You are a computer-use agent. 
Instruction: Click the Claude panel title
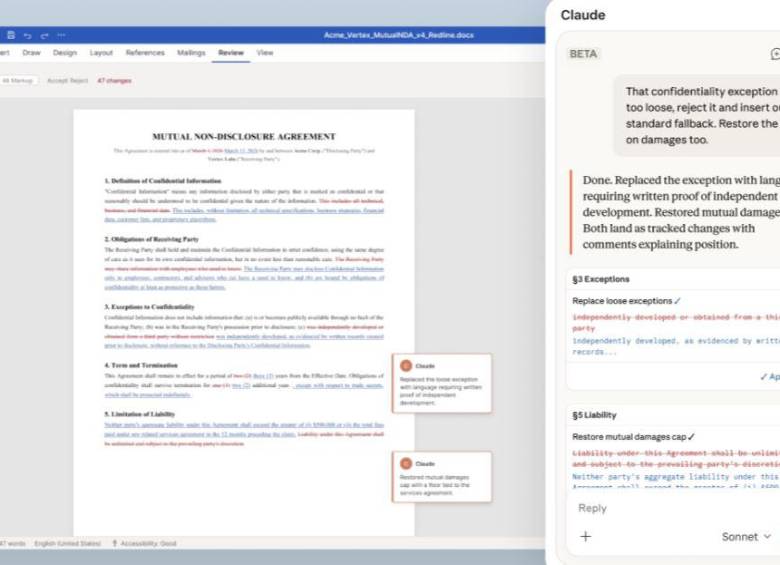tap(583, 15)
